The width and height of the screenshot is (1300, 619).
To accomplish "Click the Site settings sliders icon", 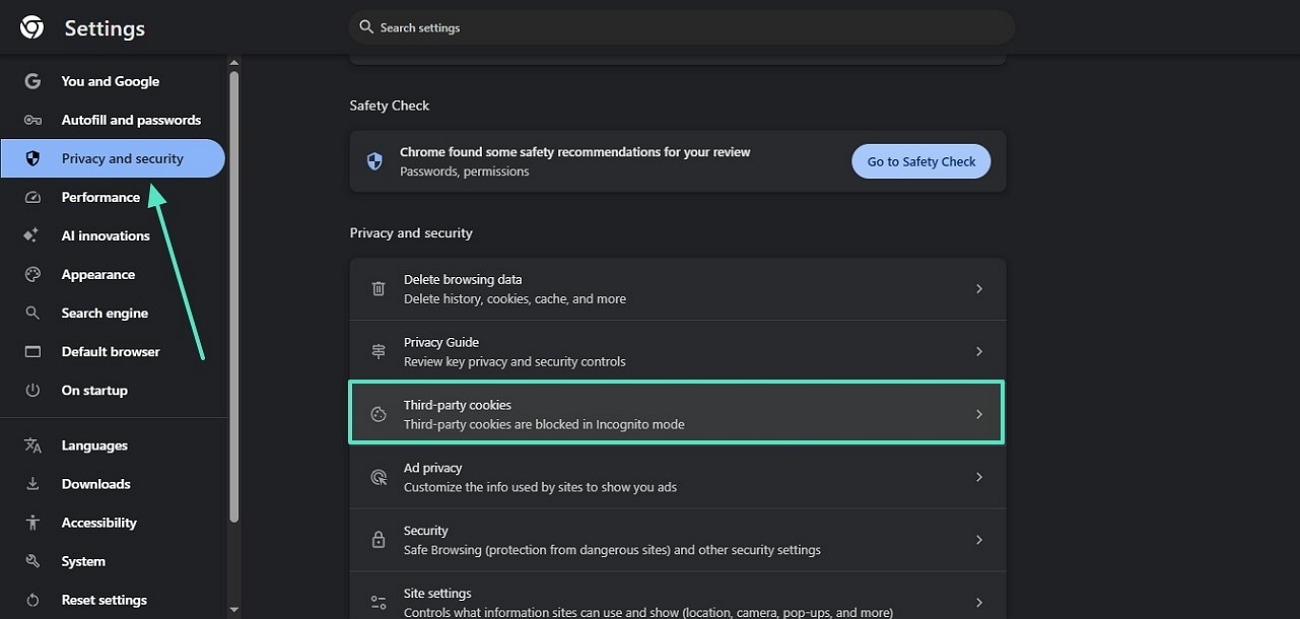I will point(378,602).
